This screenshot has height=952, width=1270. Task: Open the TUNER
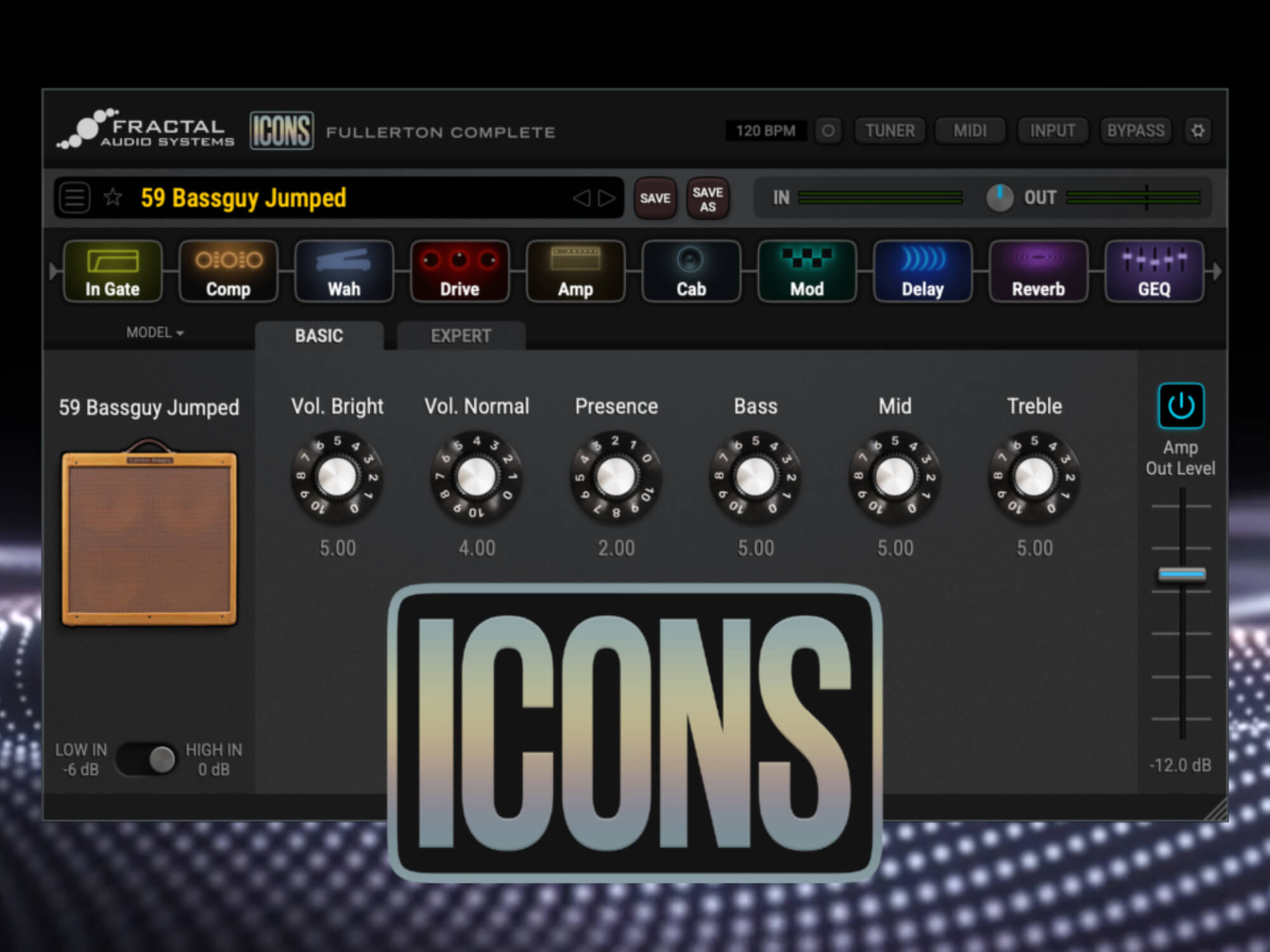(890, 131)
